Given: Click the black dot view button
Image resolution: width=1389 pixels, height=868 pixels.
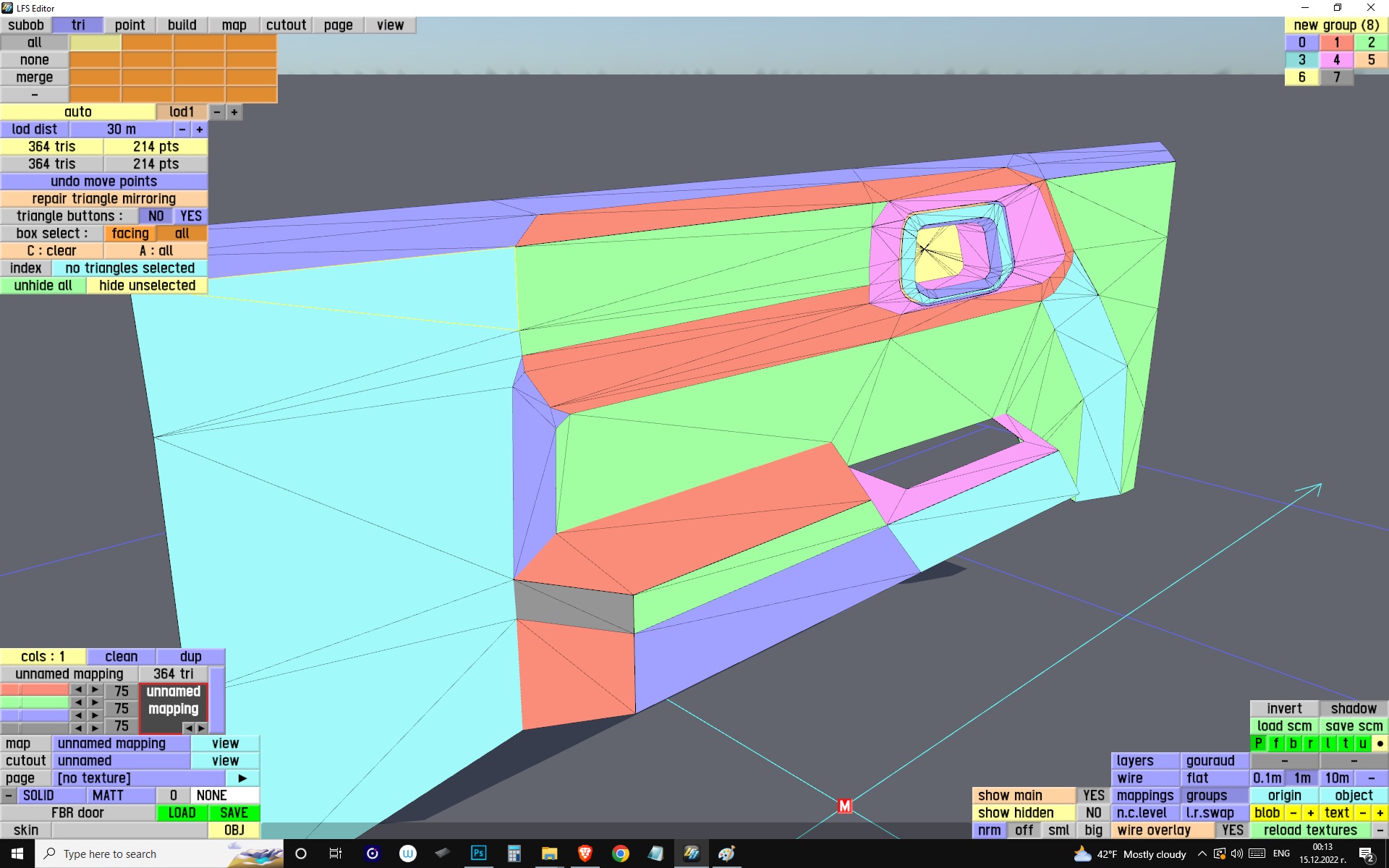Looking at the screenshot, I should pyautogui.click(x=1380, y=744).
